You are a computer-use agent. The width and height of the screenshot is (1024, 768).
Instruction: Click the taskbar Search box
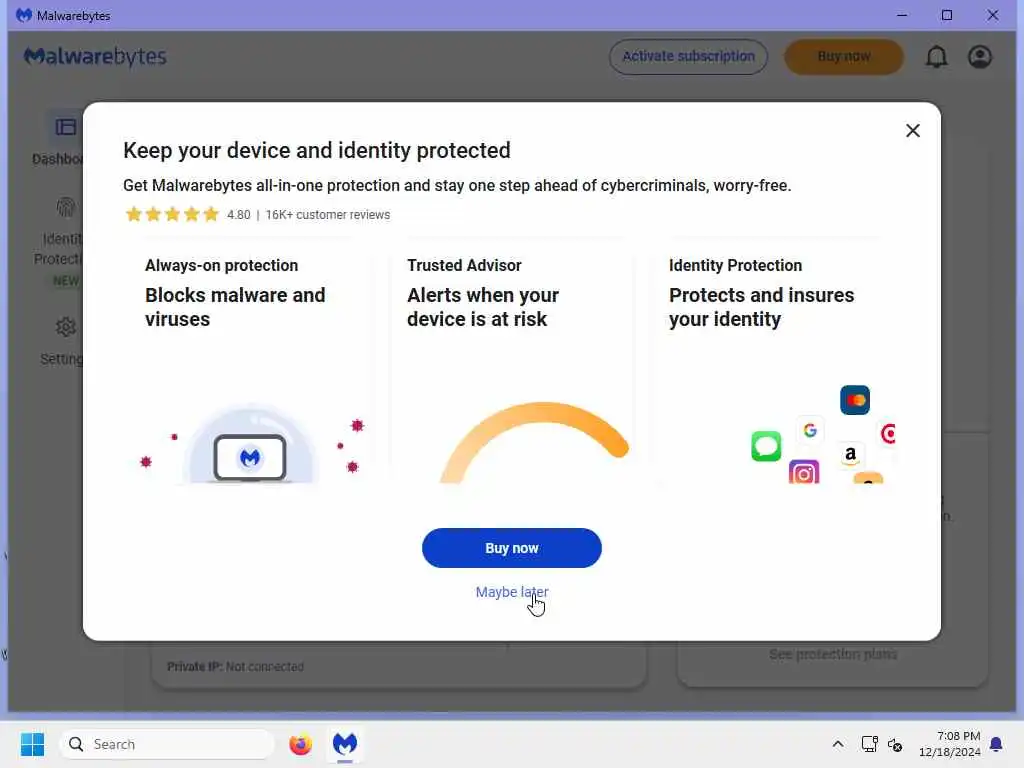point(167,744)
